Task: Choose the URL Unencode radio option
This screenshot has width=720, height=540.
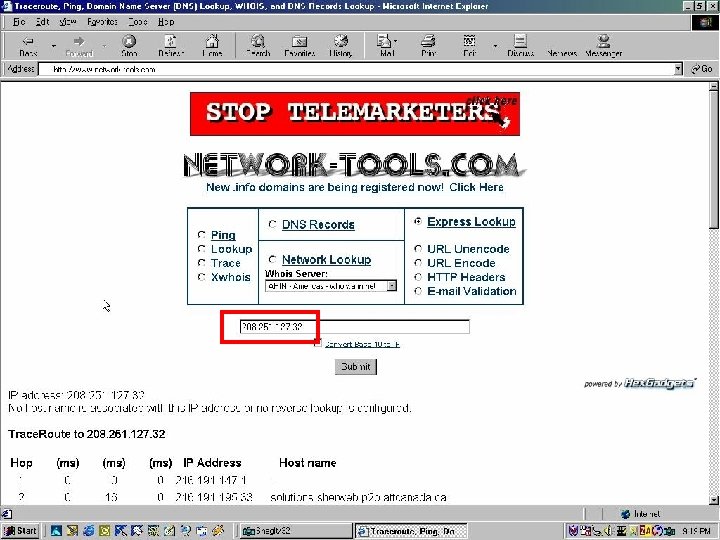Action: [x=418, y=249]
